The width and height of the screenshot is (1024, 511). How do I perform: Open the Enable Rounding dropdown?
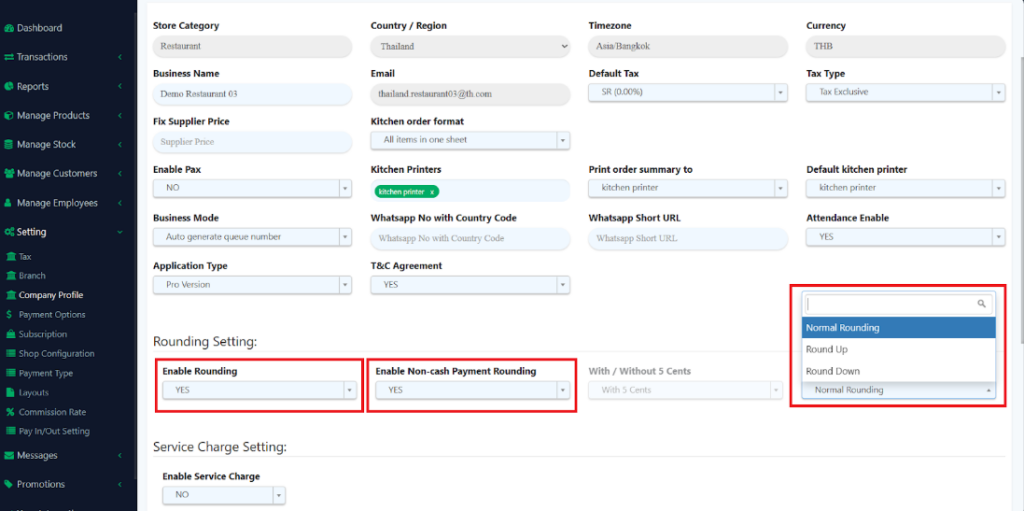[x=257, y=390]
